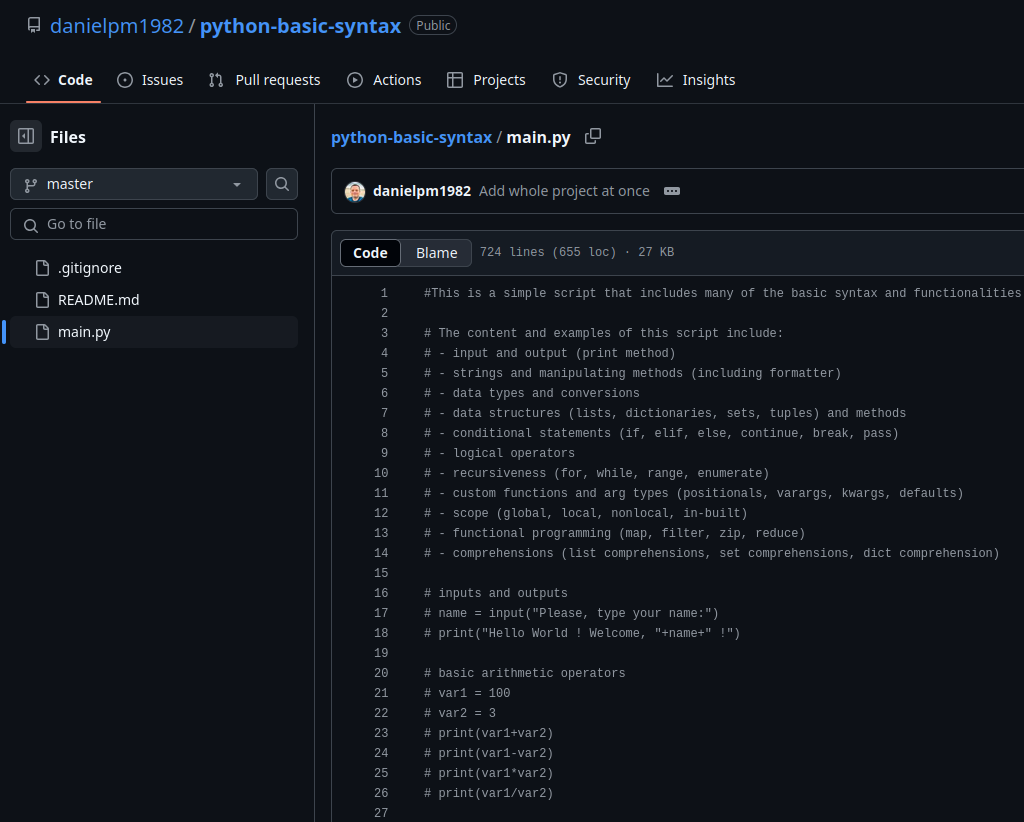Click the '# basic arithmetic operators' comment line
This screenshot has height=822, width=1024.
pos(524,673)
